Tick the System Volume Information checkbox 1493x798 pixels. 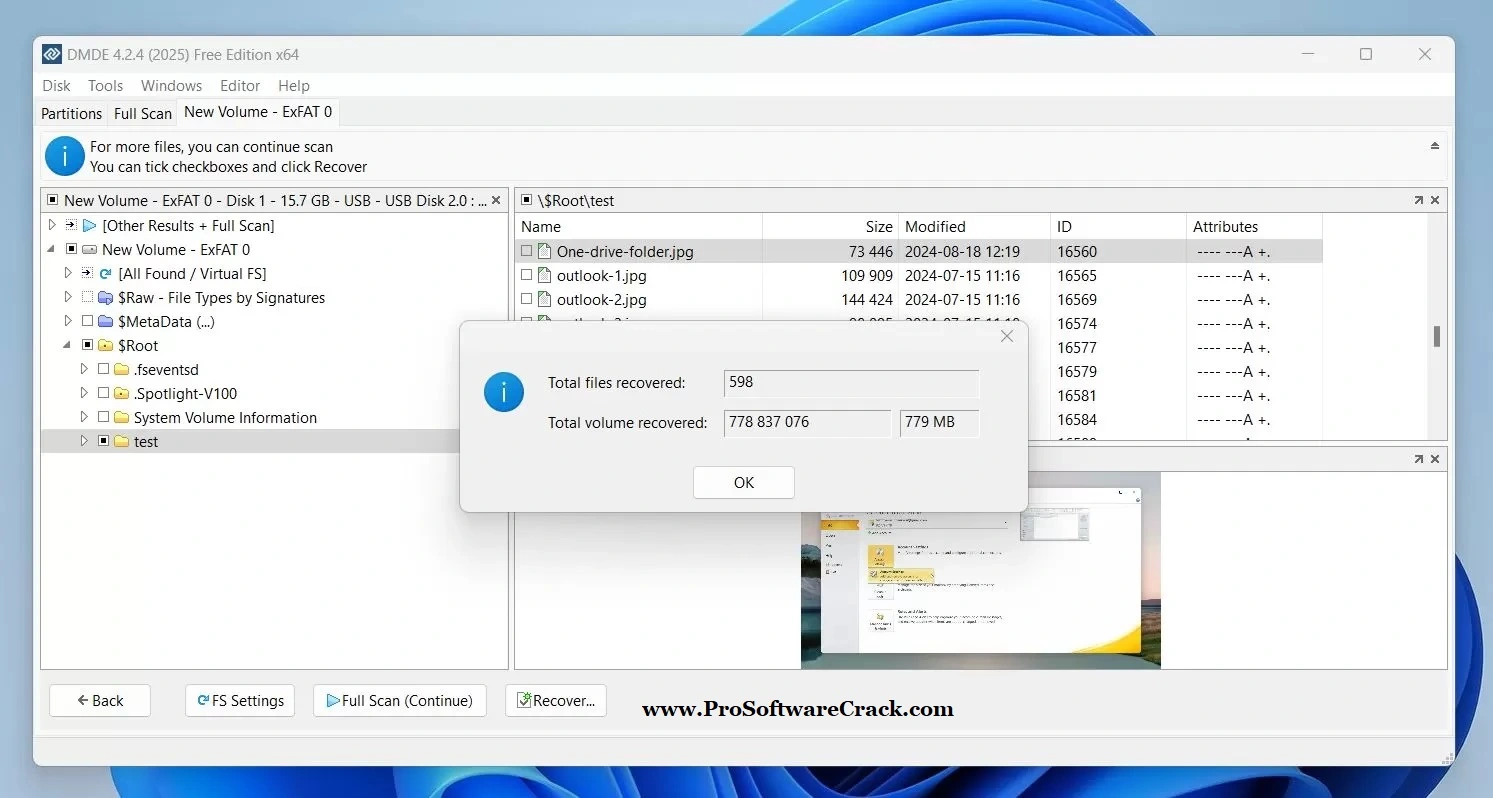pos(103,418)
